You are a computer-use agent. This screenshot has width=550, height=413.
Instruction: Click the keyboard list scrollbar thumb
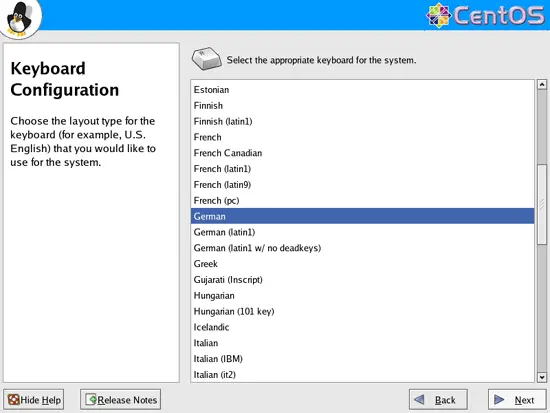pos(542,204)
